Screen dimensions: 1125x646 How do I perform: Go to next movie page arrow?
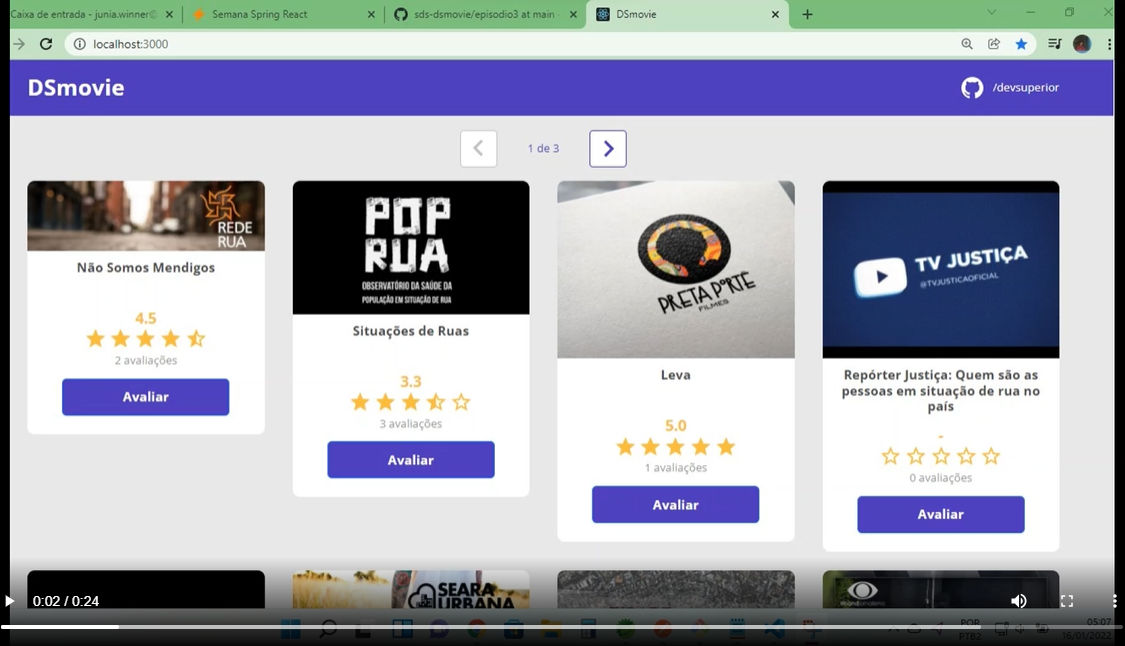coord(608,149)
